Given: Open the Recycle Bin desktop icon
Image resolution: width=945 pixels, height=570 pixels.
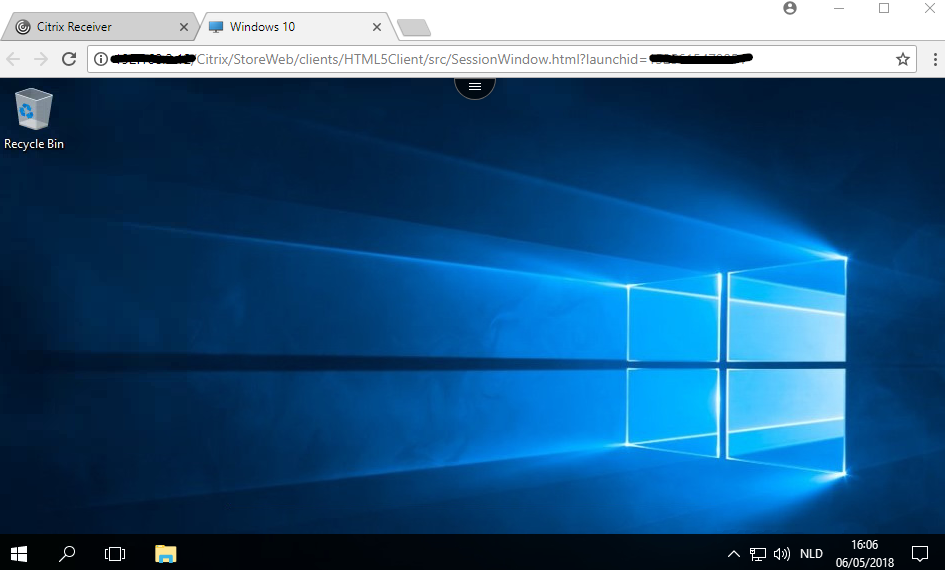Looking at the screenshot, I should click(x=34, y=119).
